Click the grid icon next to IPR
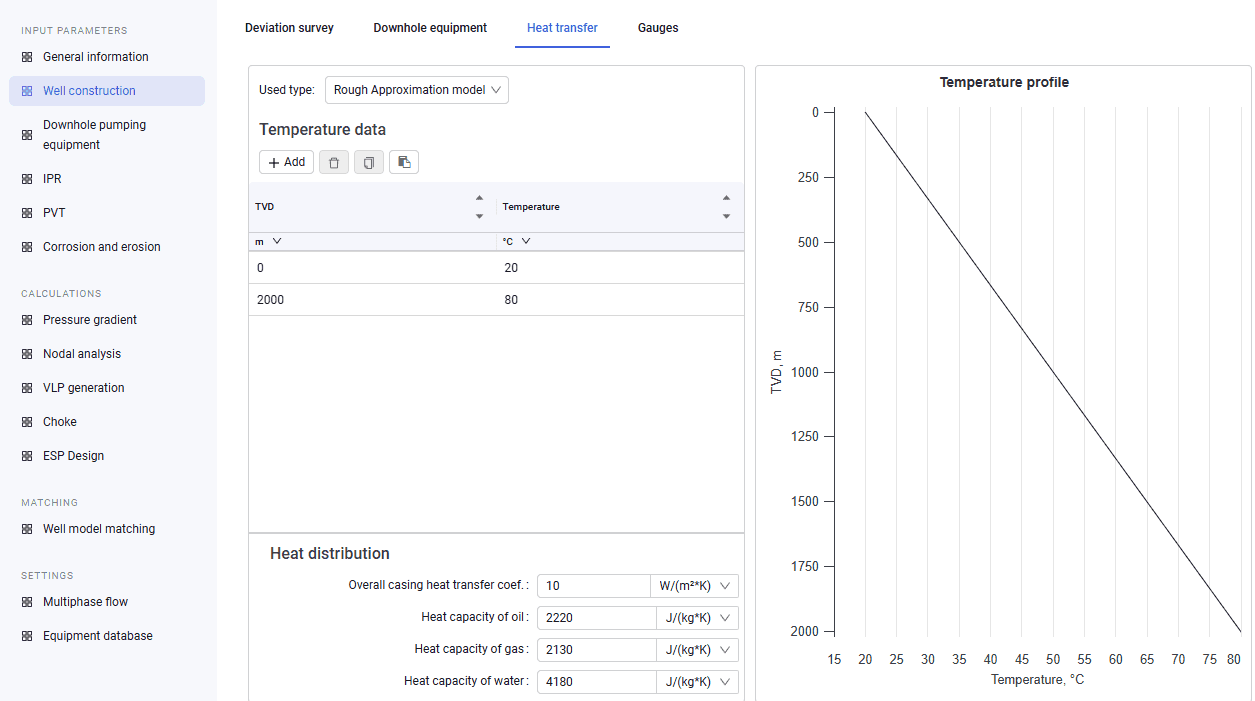Screen dimensions: 1255x701 point(27,179)
